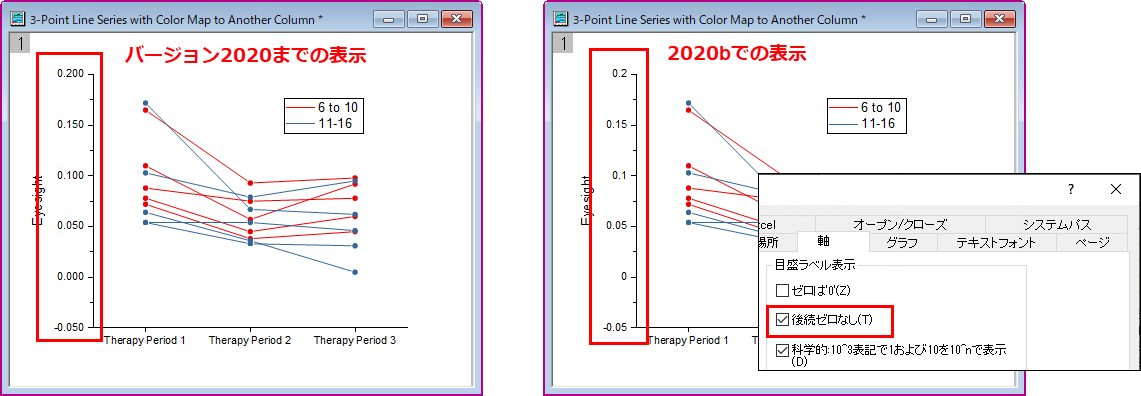Image resolution: width=1141 pixels, height=396 pixels.
Task: Click the graph window icon in right window title bar
Action: (561, 20)
